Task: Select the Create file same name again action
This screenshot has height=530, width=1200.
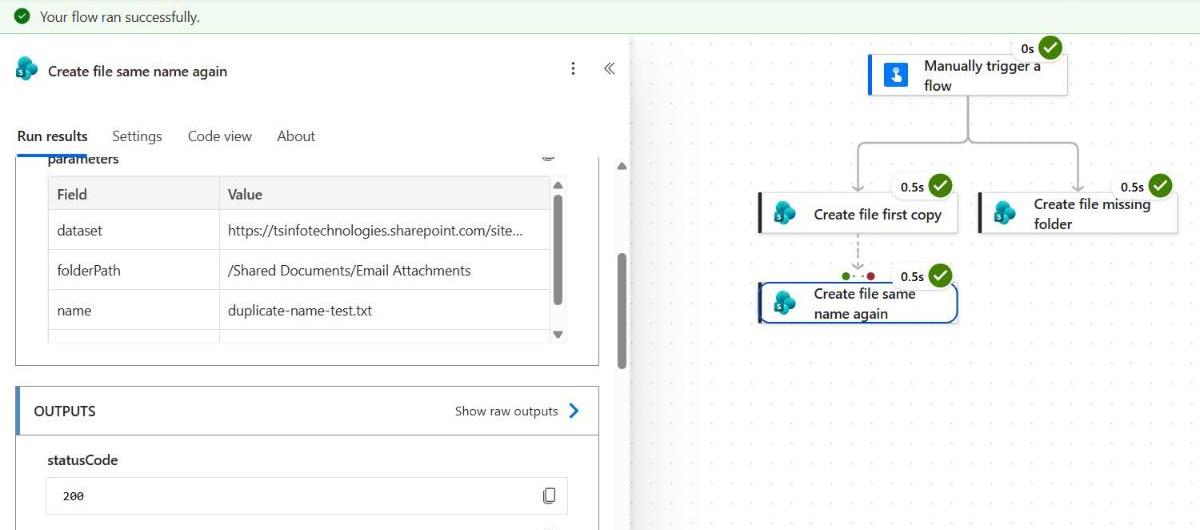Action: tap(858, 303)
